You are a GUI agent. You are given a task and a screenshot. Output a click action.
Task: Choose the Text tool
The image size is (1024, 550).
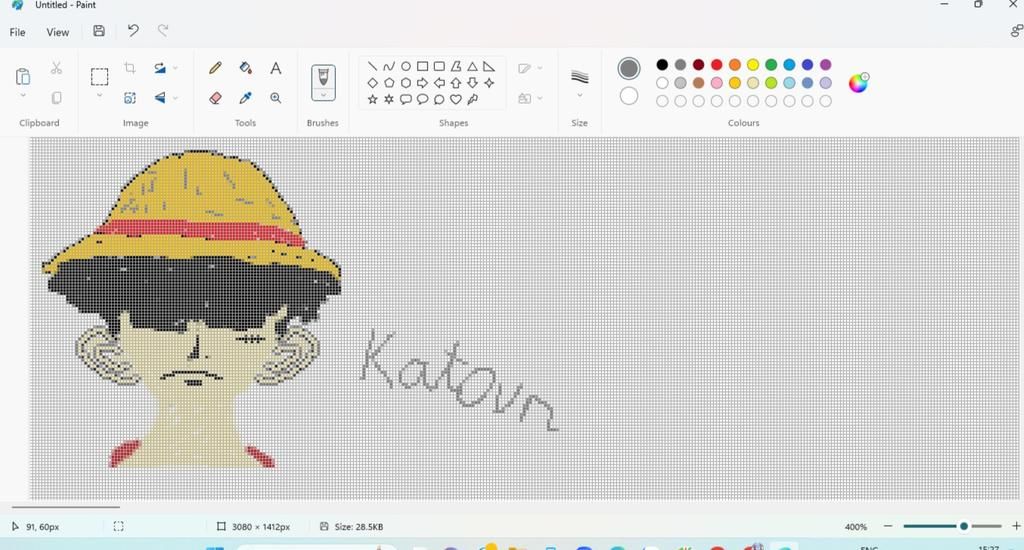[x=276, y=68]
